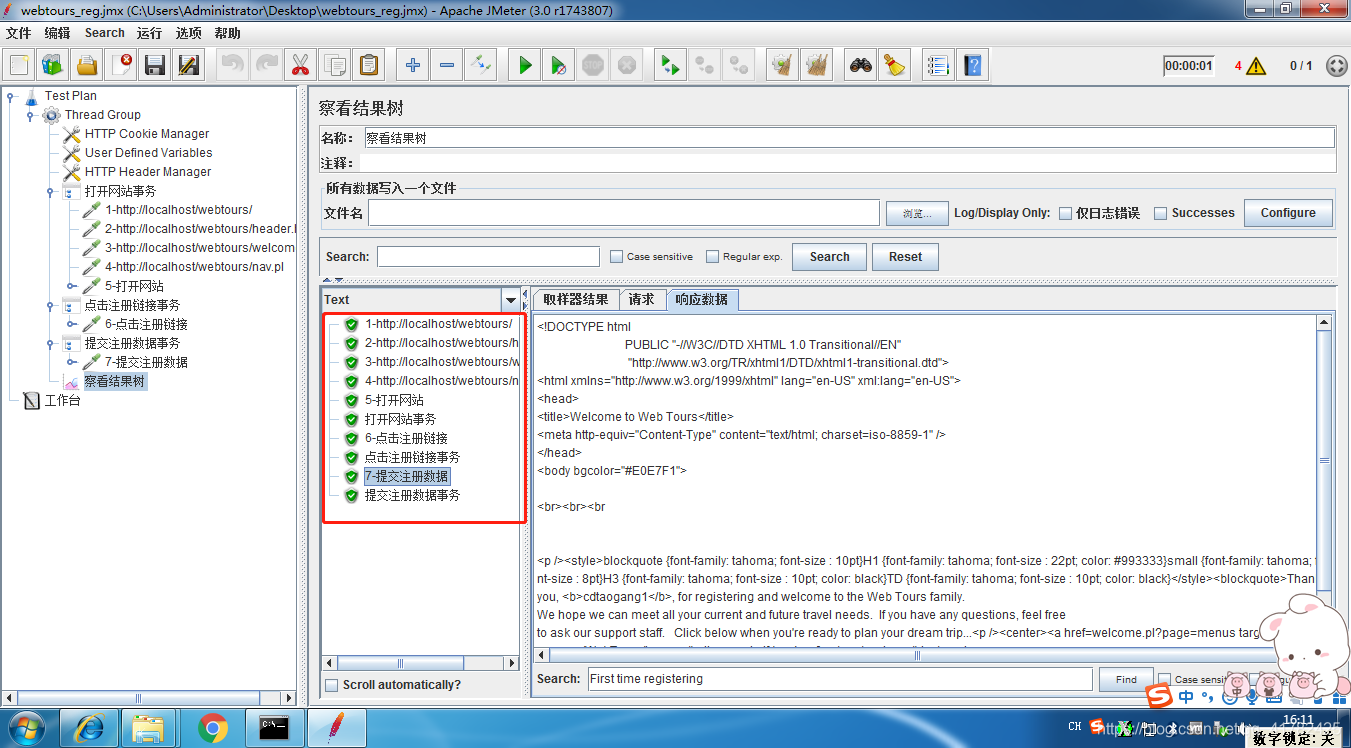The image size is (1351, 748).
Task: Open the Function Helper list icon
Action: pos(938,66)
